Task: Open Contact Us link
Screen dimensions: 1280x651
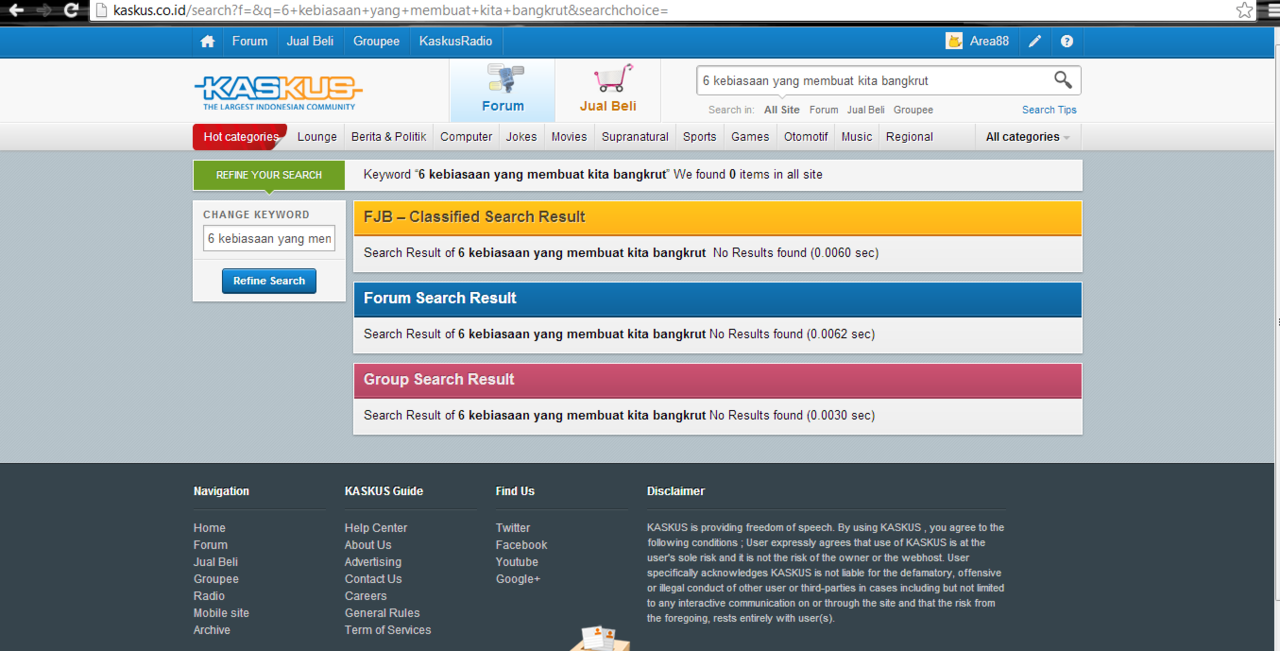Action: [373, 579]
